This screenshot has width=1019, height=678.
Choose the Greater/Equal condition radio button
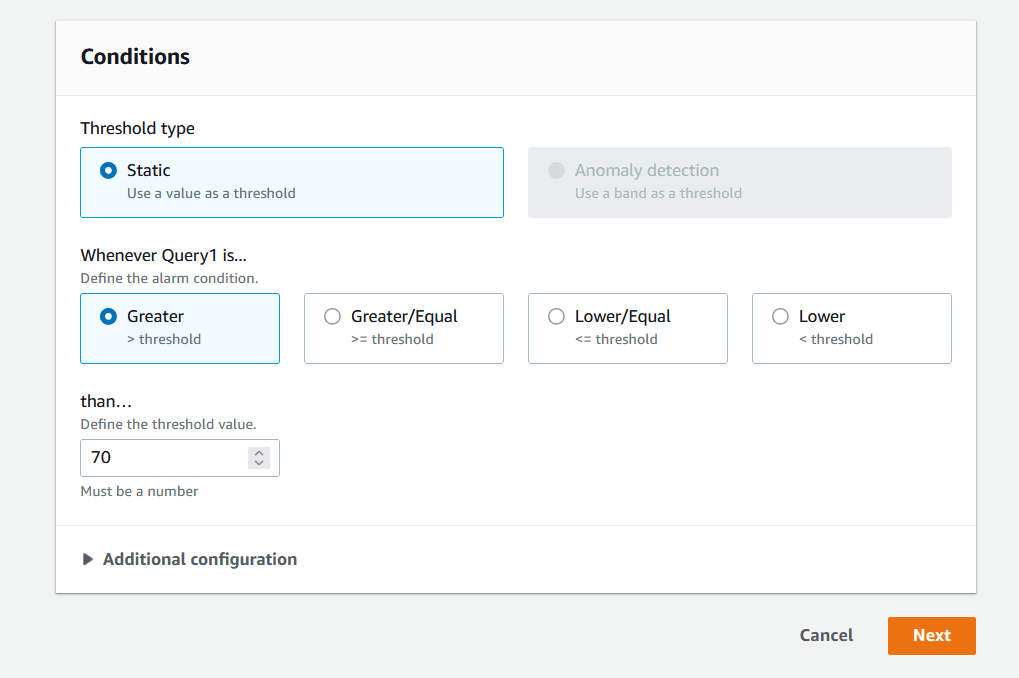click(x=333, y=317)
